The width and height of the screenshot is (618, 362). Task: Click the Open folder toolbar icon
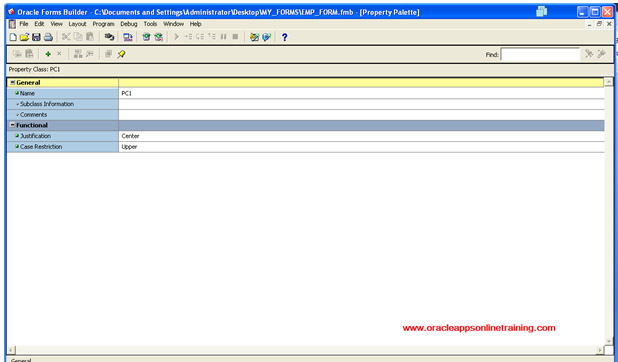coord(24,37)
